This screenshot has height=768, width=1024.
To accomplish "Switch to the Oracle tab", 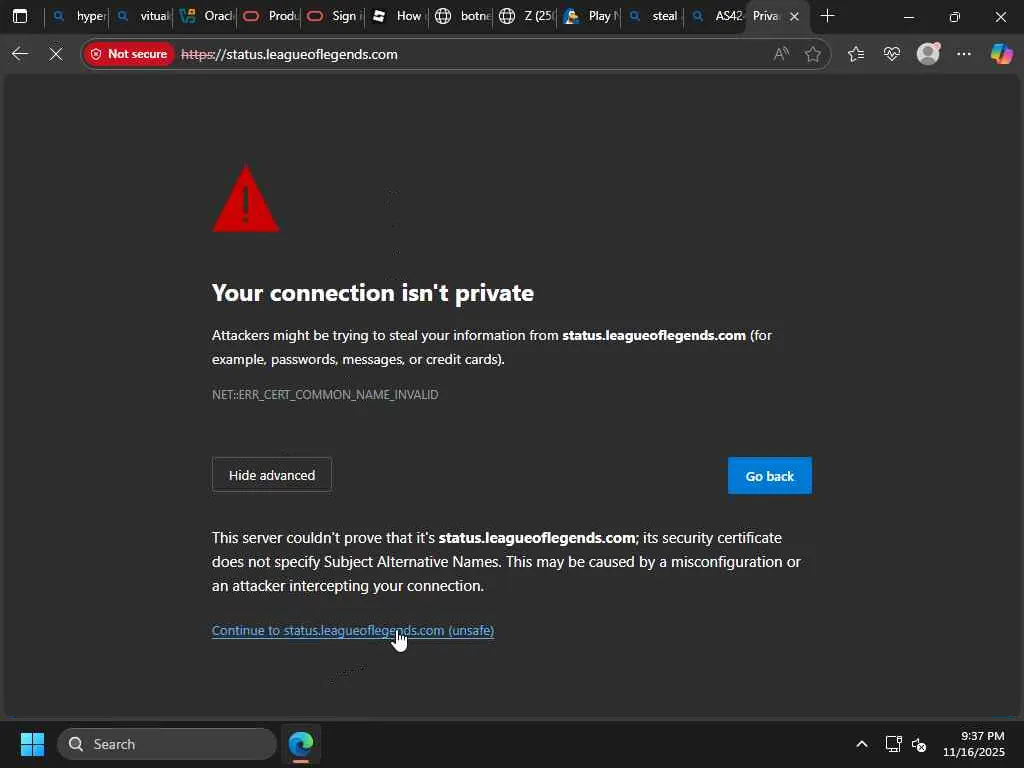I will [206, 16].
